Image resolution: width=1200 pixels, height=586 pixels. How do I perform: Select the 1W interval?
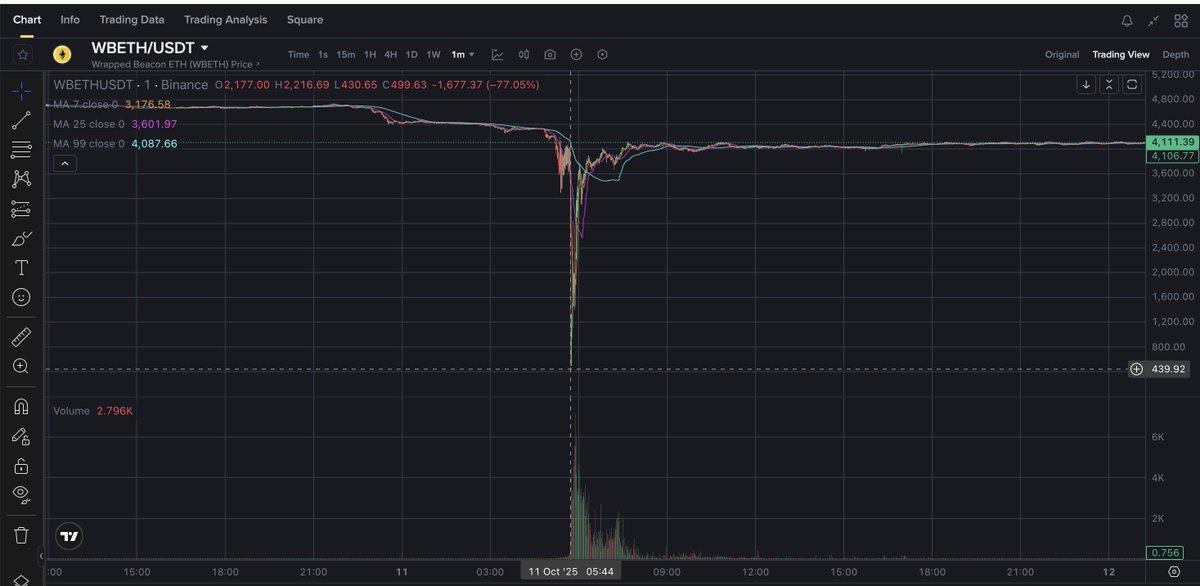pyautogui.click(x=433, y=54)
